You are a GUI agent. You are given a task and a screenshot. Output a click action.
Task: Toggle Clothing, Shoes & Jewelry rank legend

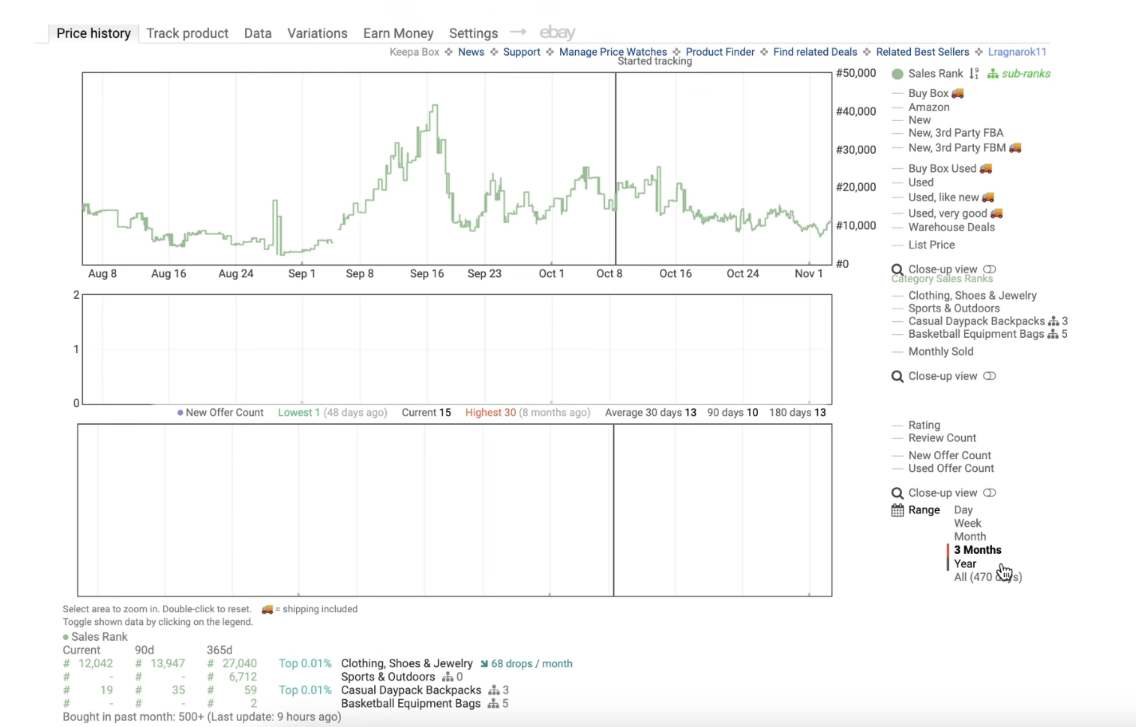click(x=972, y=296)
